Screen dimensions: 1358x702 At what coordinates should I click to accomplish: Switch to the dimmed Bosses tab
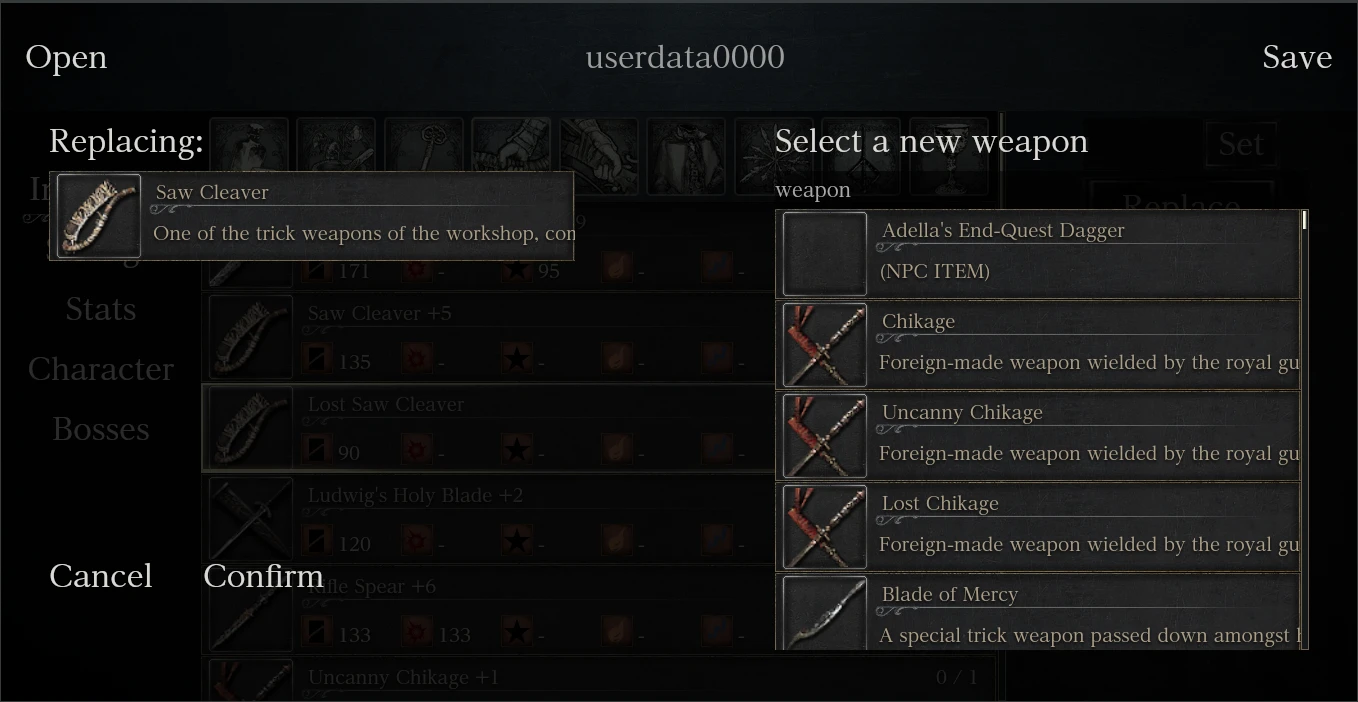101,429
